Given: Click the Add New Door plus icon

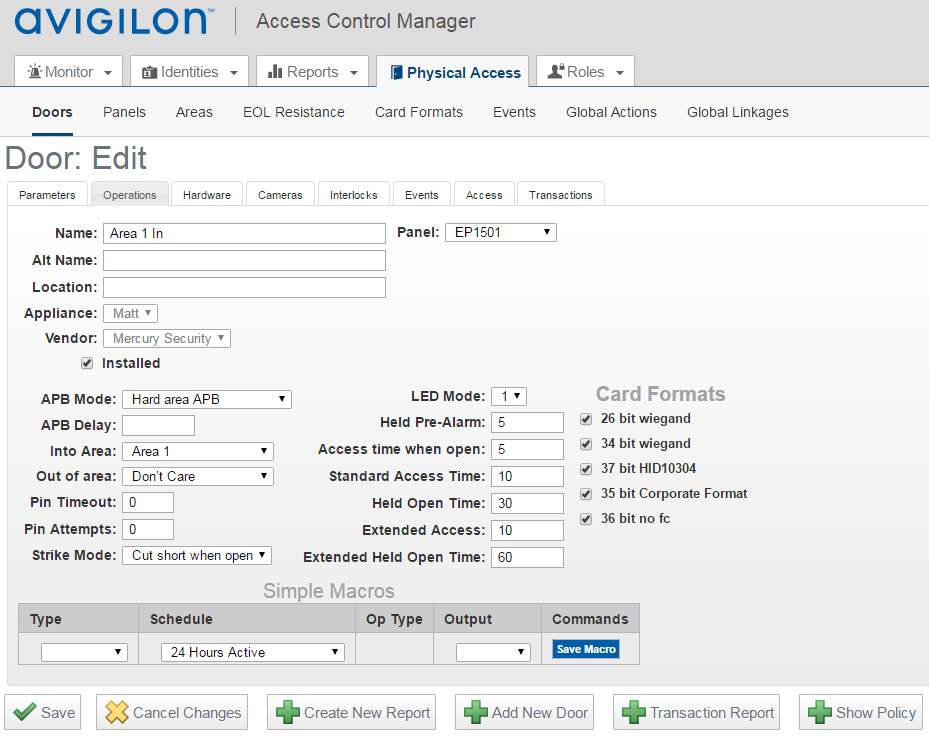Looking at the screenshot, I should pos(474,713).
